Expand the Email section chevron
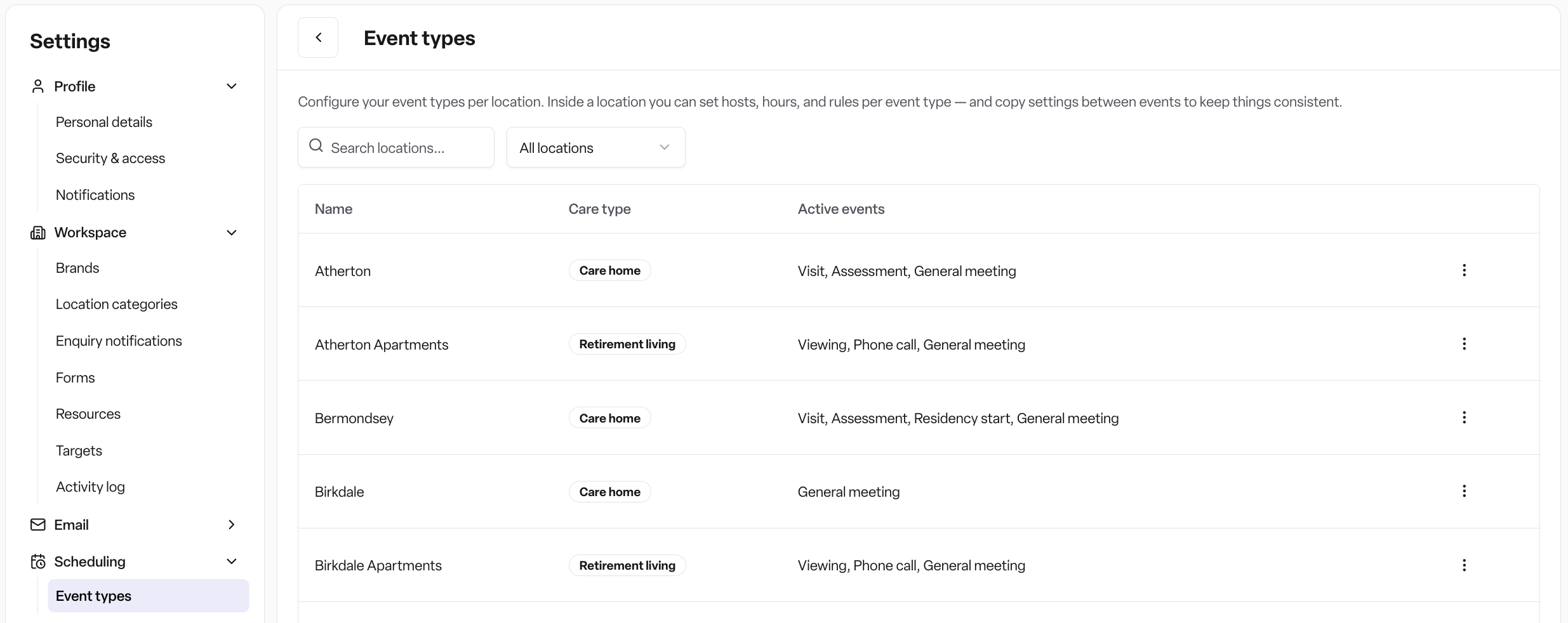The height and width of the screenshot is (623, 1568). 232,525
